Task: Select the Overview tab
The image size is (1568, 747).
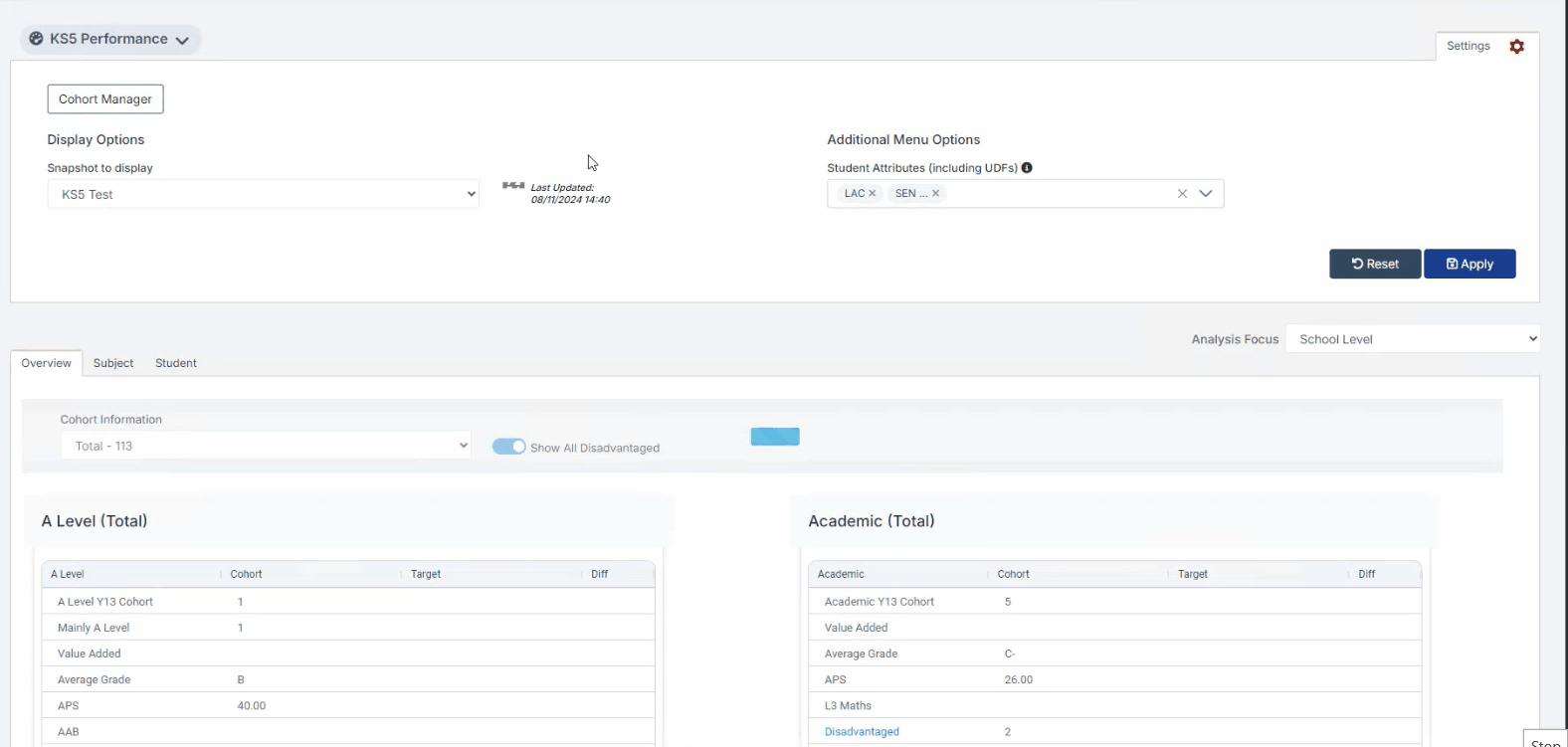Action: [x=46, y=363]
